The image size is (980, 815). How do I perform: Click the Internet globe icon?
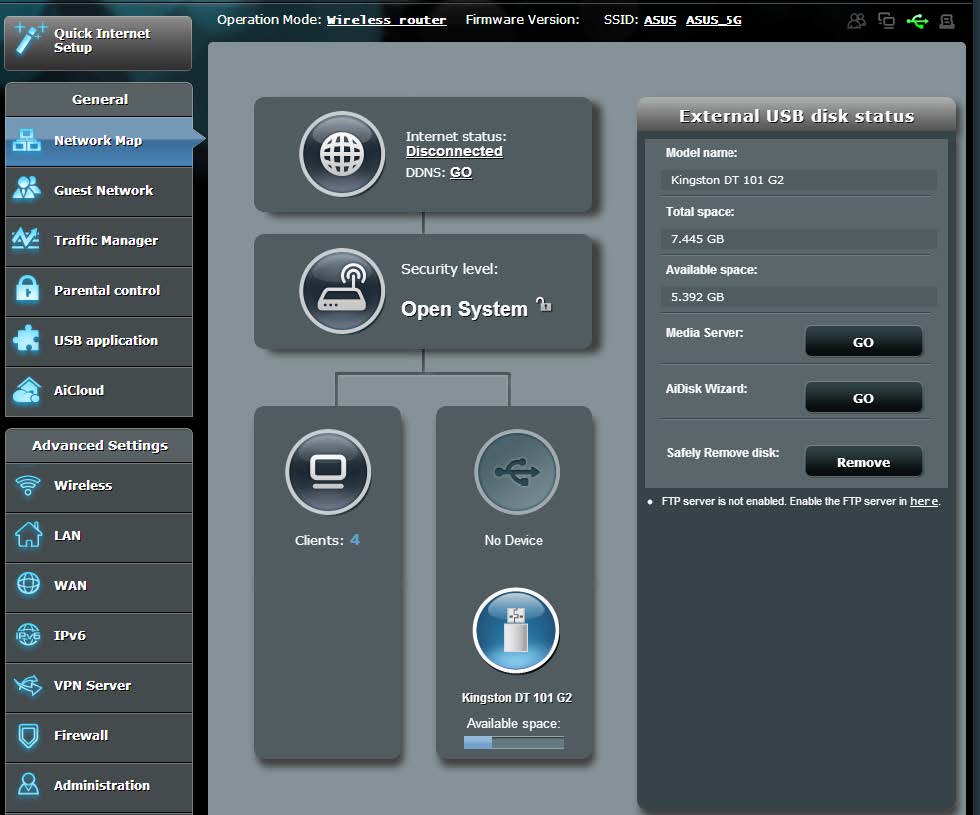(342, 154)
